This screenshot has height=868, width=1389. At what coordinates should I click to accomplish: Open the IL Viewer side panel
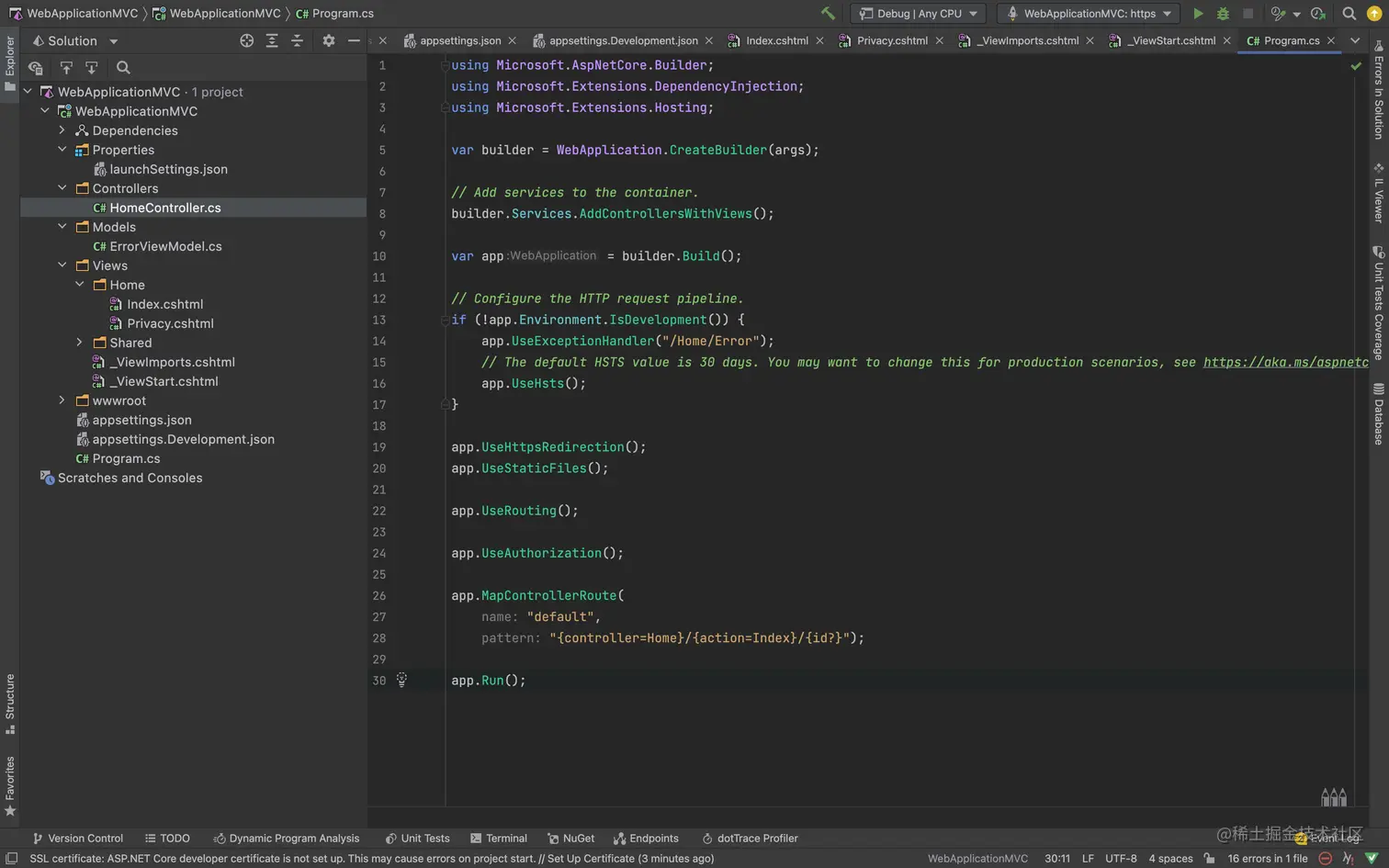pos(1378,193)
